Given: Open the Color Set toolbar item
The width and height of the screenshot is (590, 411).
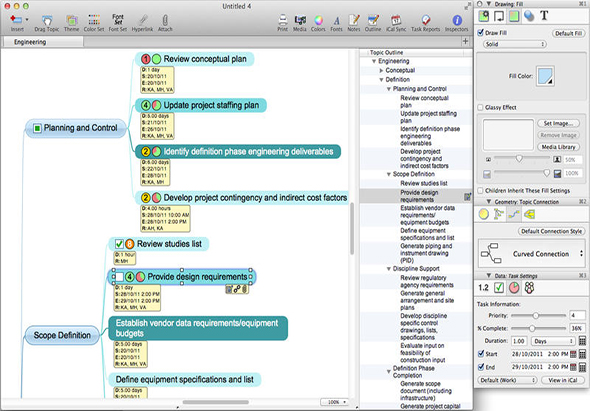Looking at the screenshot, I should pos(94,20).
